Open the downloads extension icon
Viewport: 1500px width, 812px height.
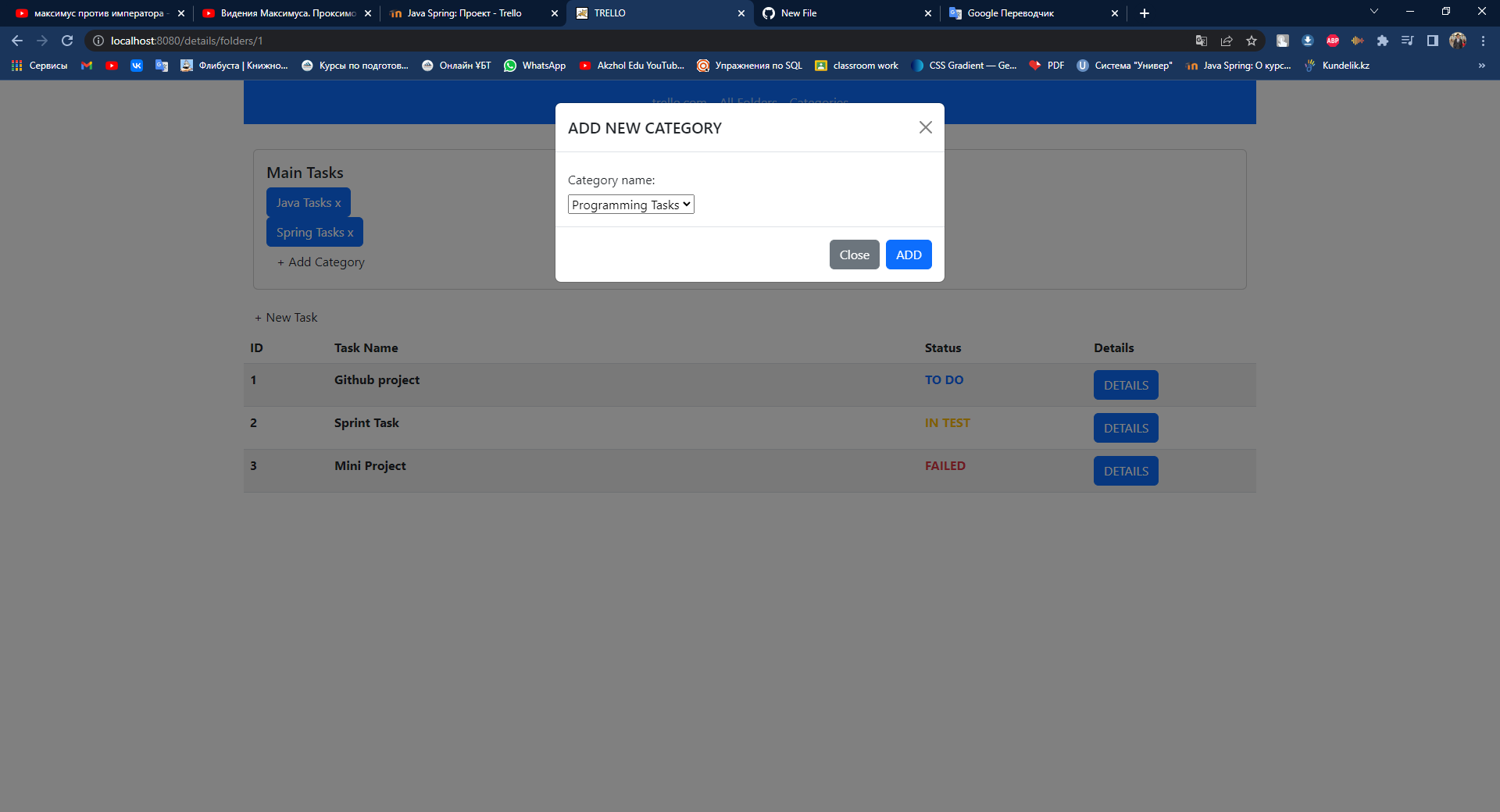1308,41
